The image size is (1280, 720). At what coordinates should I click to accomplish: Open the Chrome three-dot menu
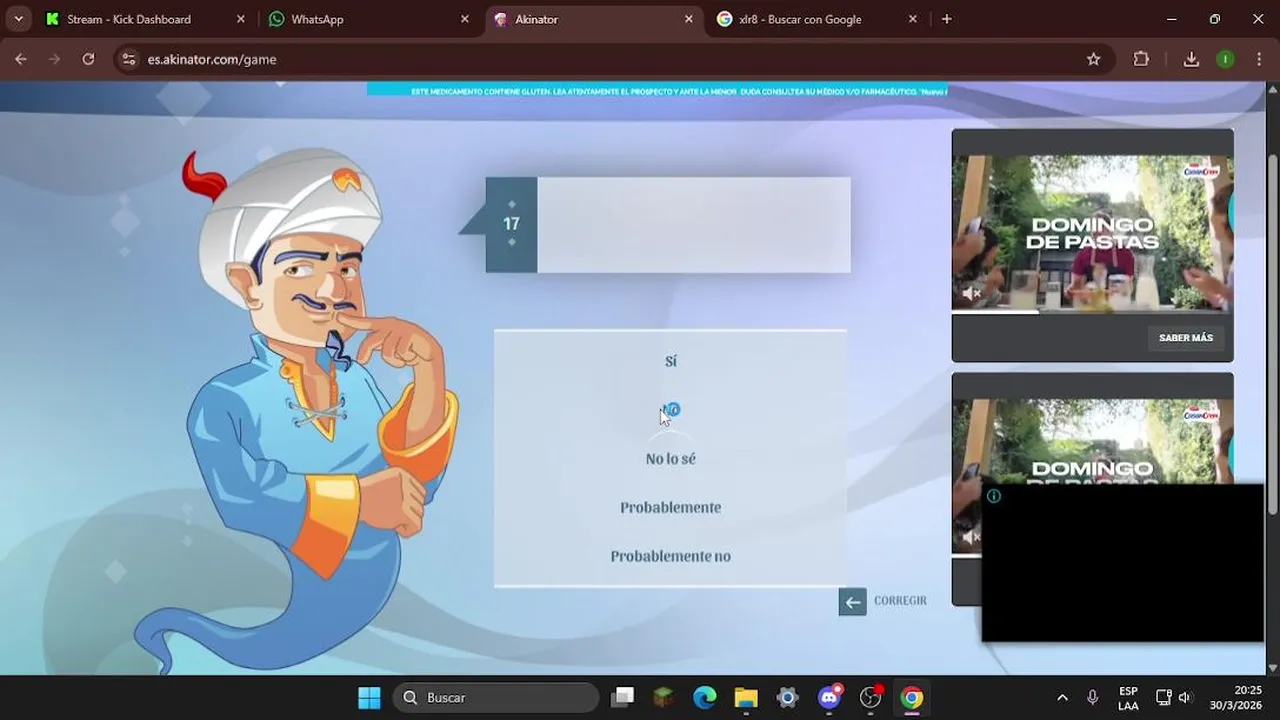point(1258,59)
